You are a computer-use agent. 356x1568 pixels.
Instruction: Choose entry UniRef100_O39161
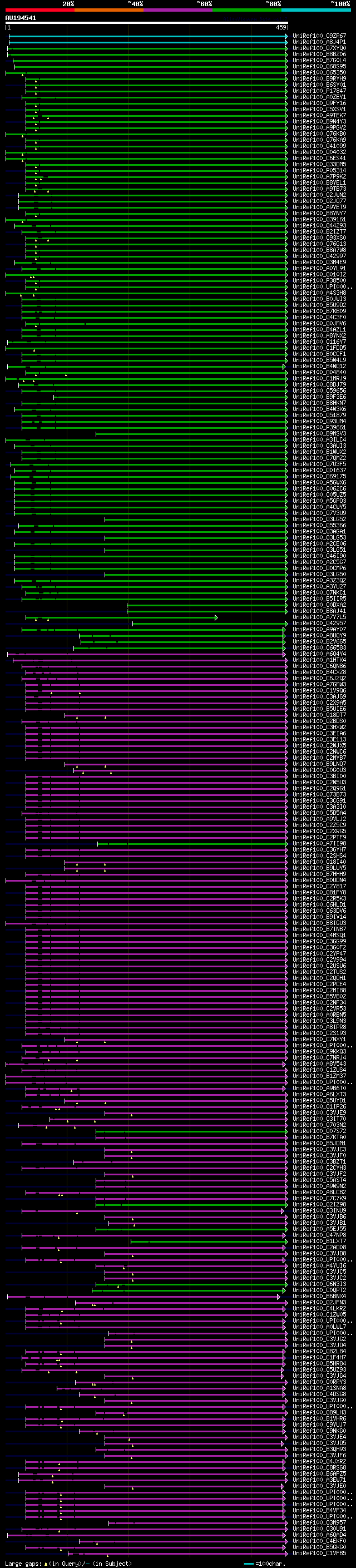tap(319, 219)
